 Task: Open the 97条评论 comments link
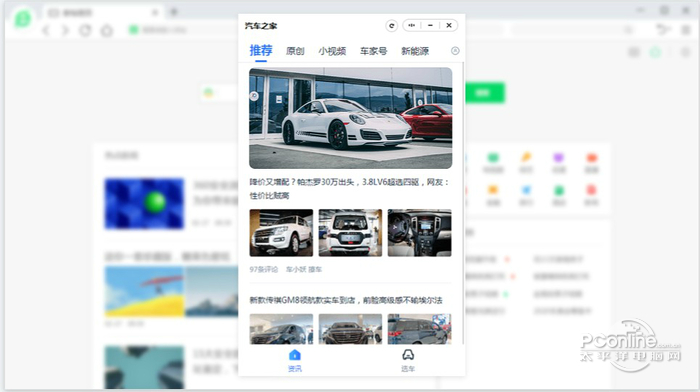click(264, 269)
